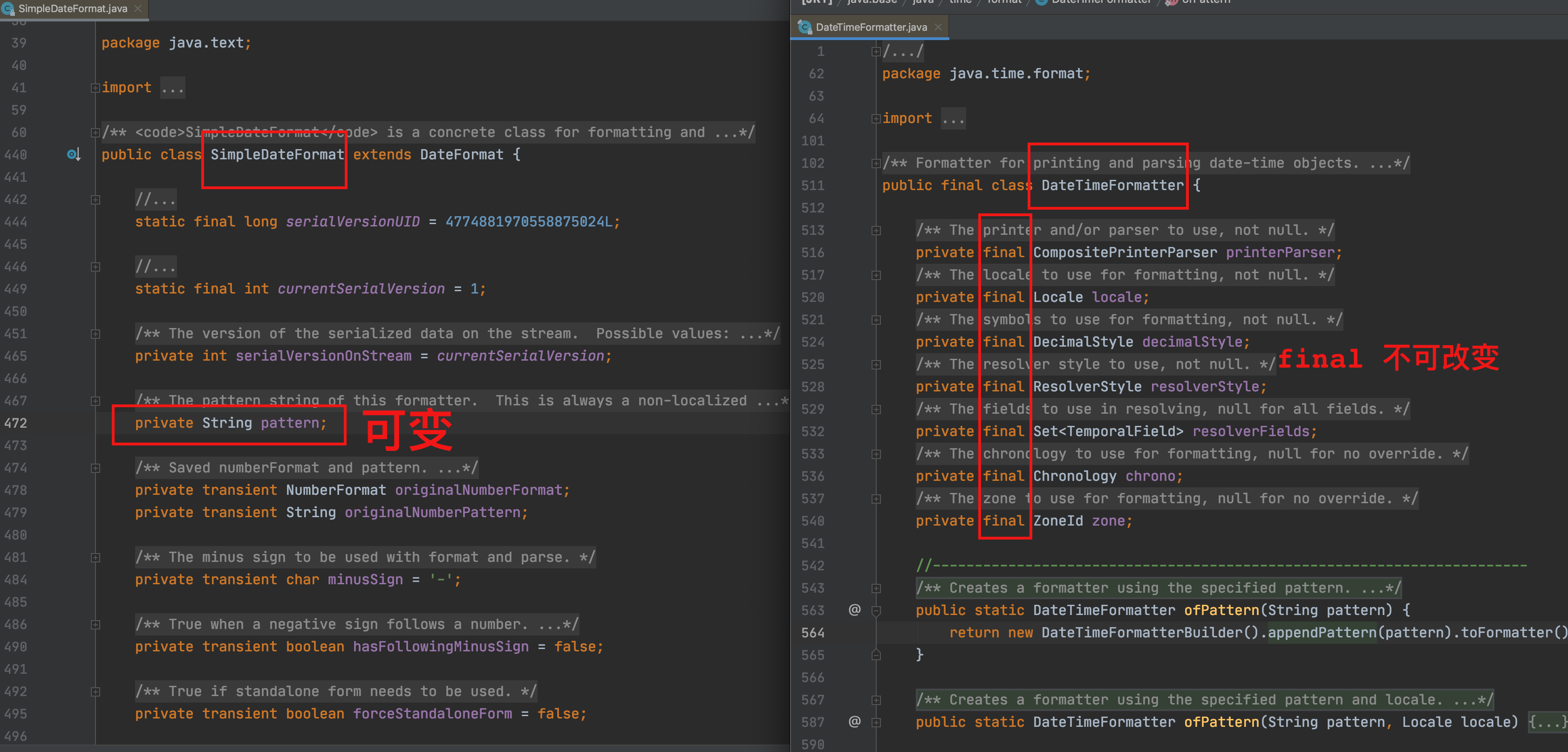
Task: Click the CompositePrinterParser type on line 516
Action: [1125, 253]
